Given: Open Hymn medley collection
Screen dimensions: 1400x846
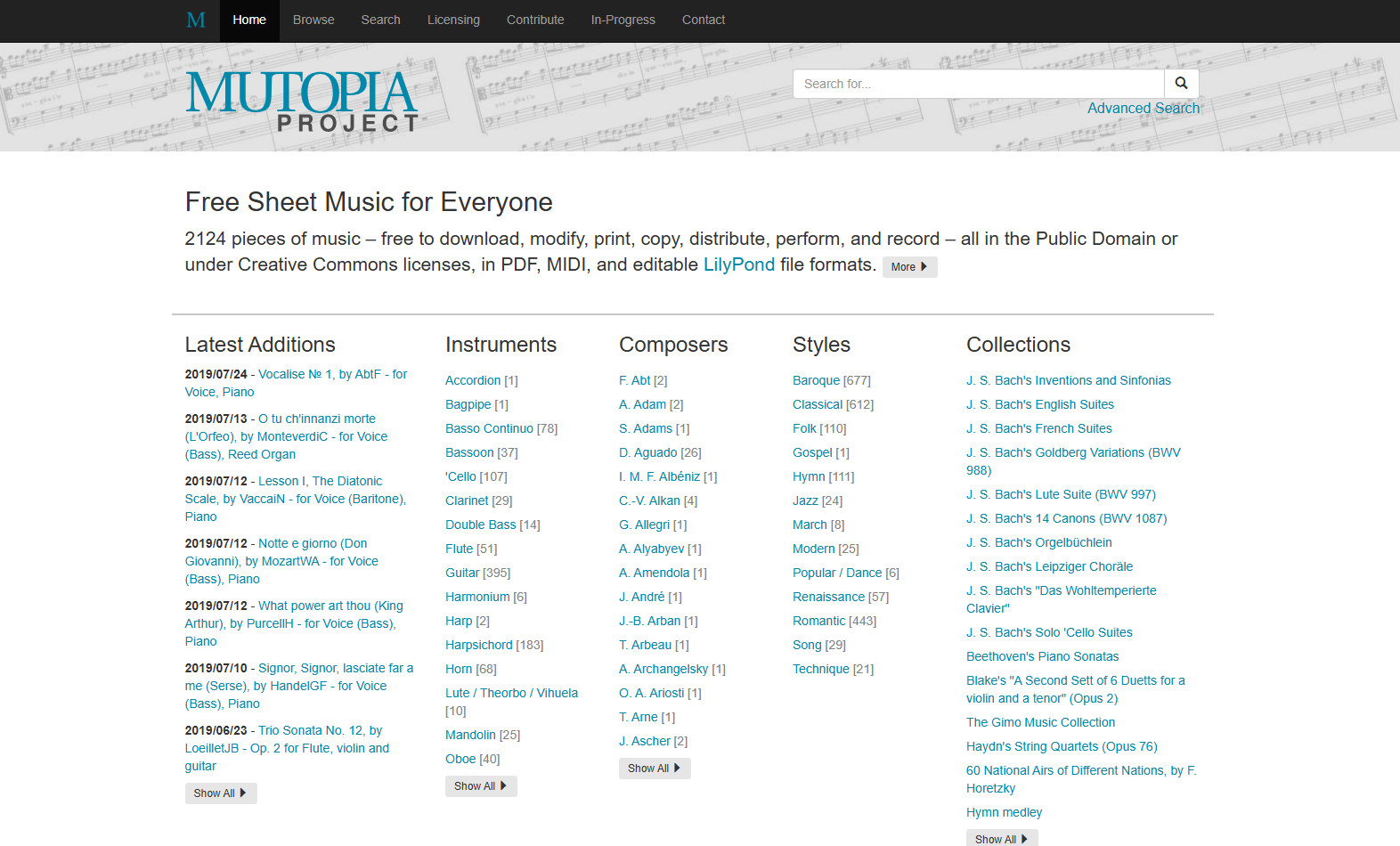Looking at the screenshot, I should point(1004,812).
